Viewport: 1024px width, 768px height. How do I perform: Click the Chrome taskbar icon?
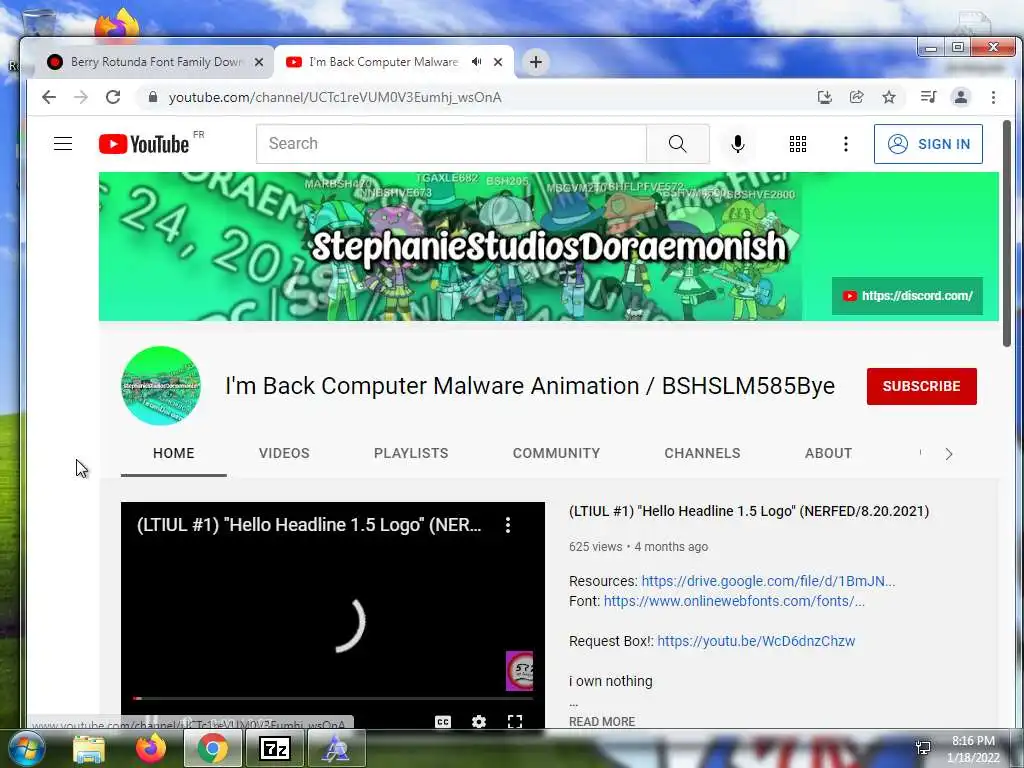tap(213, 748)
